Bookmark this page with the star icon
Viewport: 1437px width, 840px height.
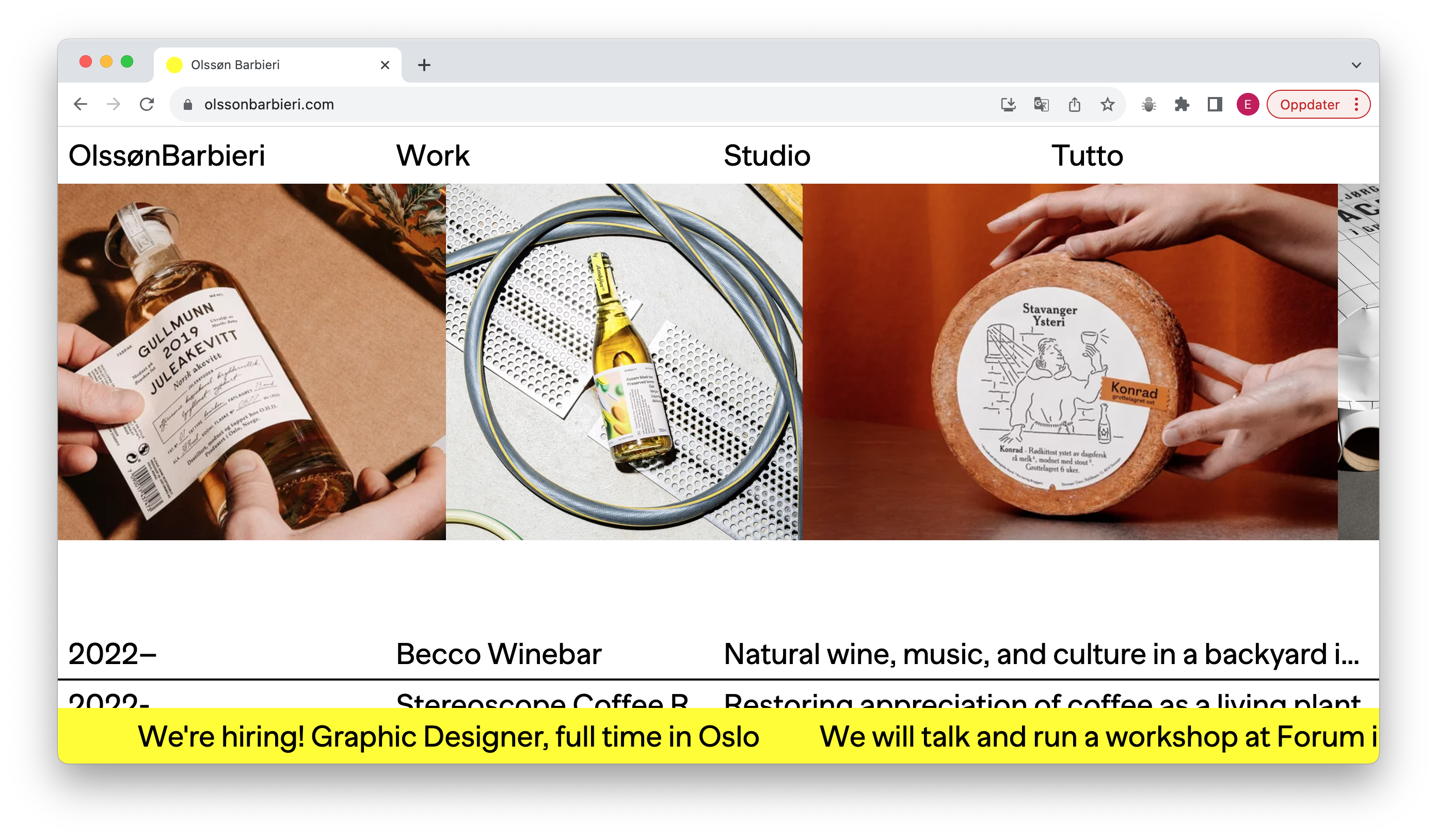[1107, 104]
